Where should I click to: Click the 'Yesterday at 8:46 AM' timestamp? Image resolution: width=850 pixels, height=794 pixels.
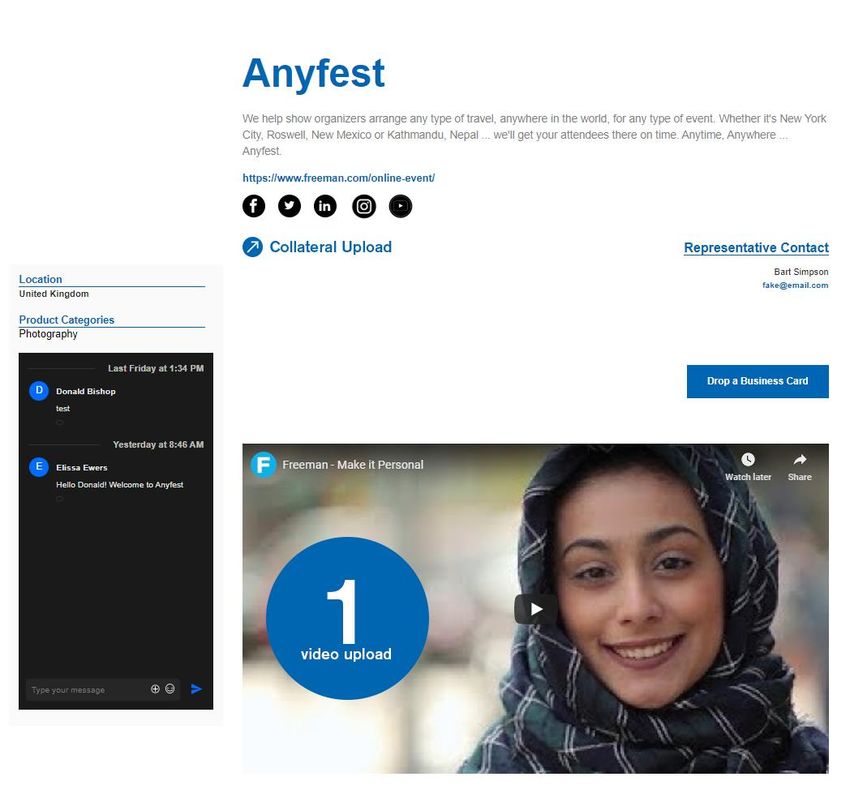tap(158, 444)
